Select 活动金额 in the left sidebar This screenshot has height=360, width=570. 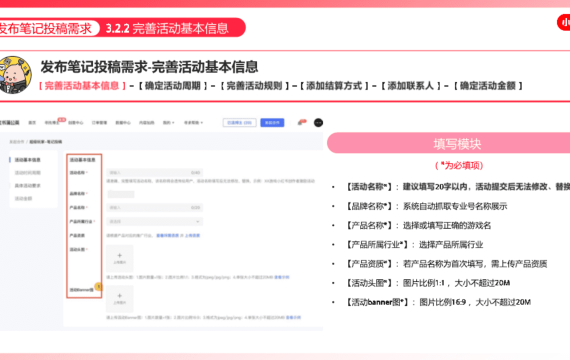tap(23, 199)
